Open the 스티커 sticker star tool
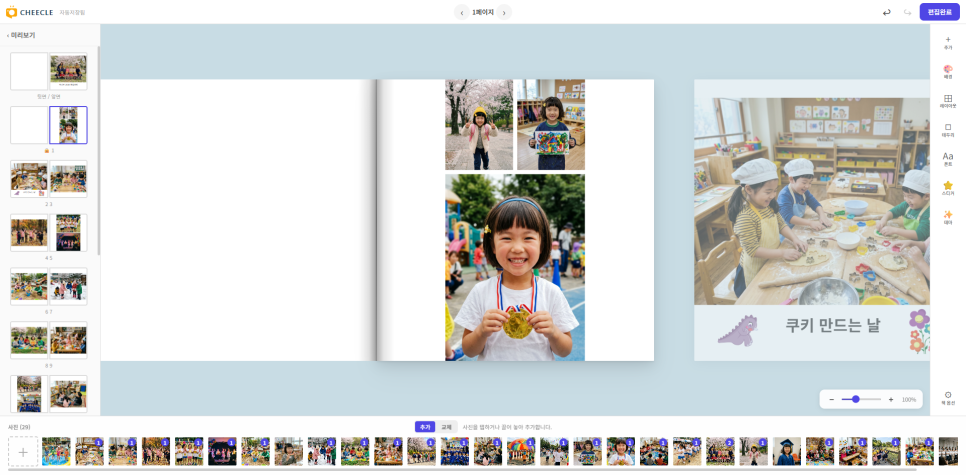 pos(948,188)
